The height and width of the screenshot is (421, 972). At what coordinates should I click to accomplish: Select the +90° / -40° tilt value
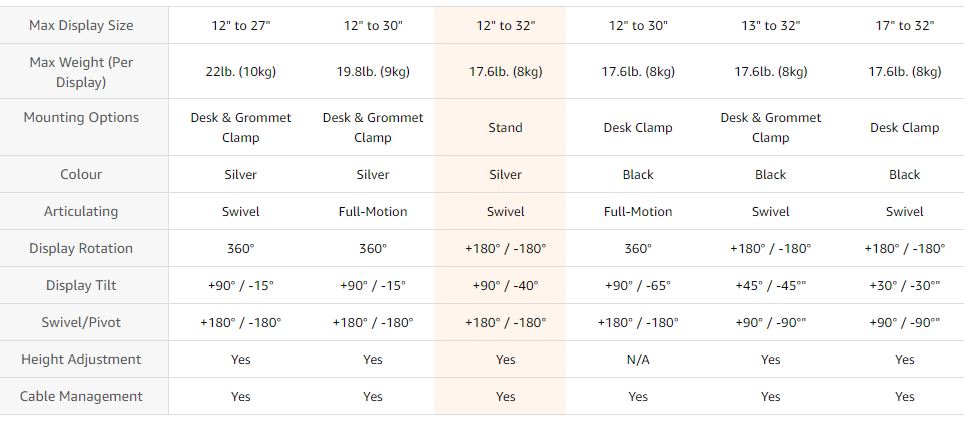(x=505, y=285)
